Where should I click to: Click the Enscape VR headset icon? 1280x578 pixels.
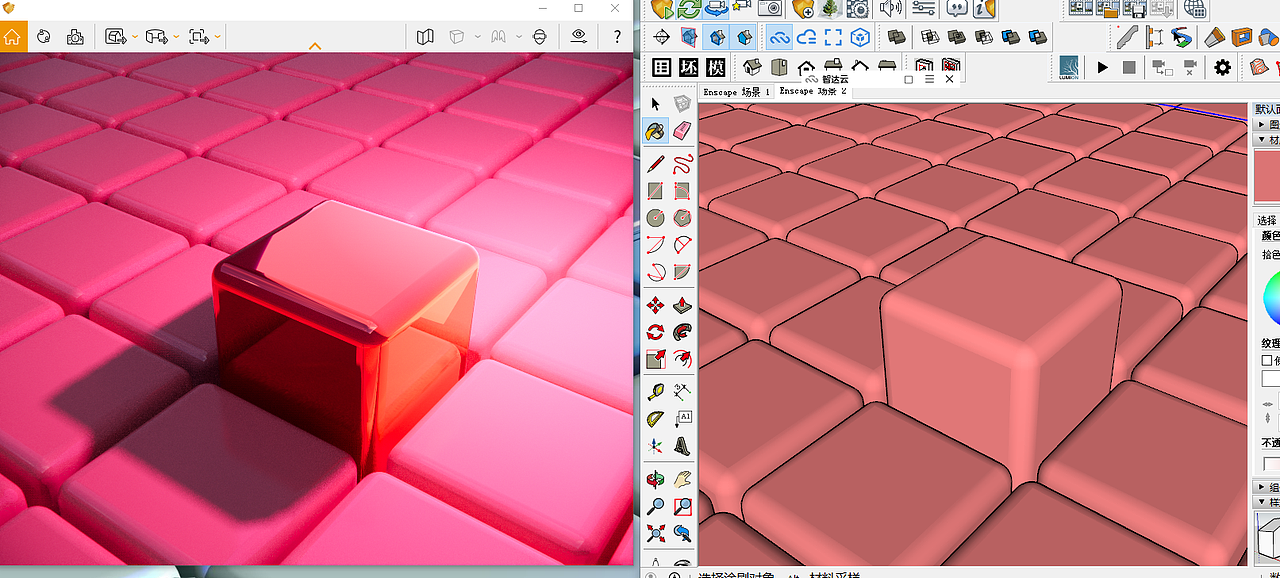tap(540, 37)
